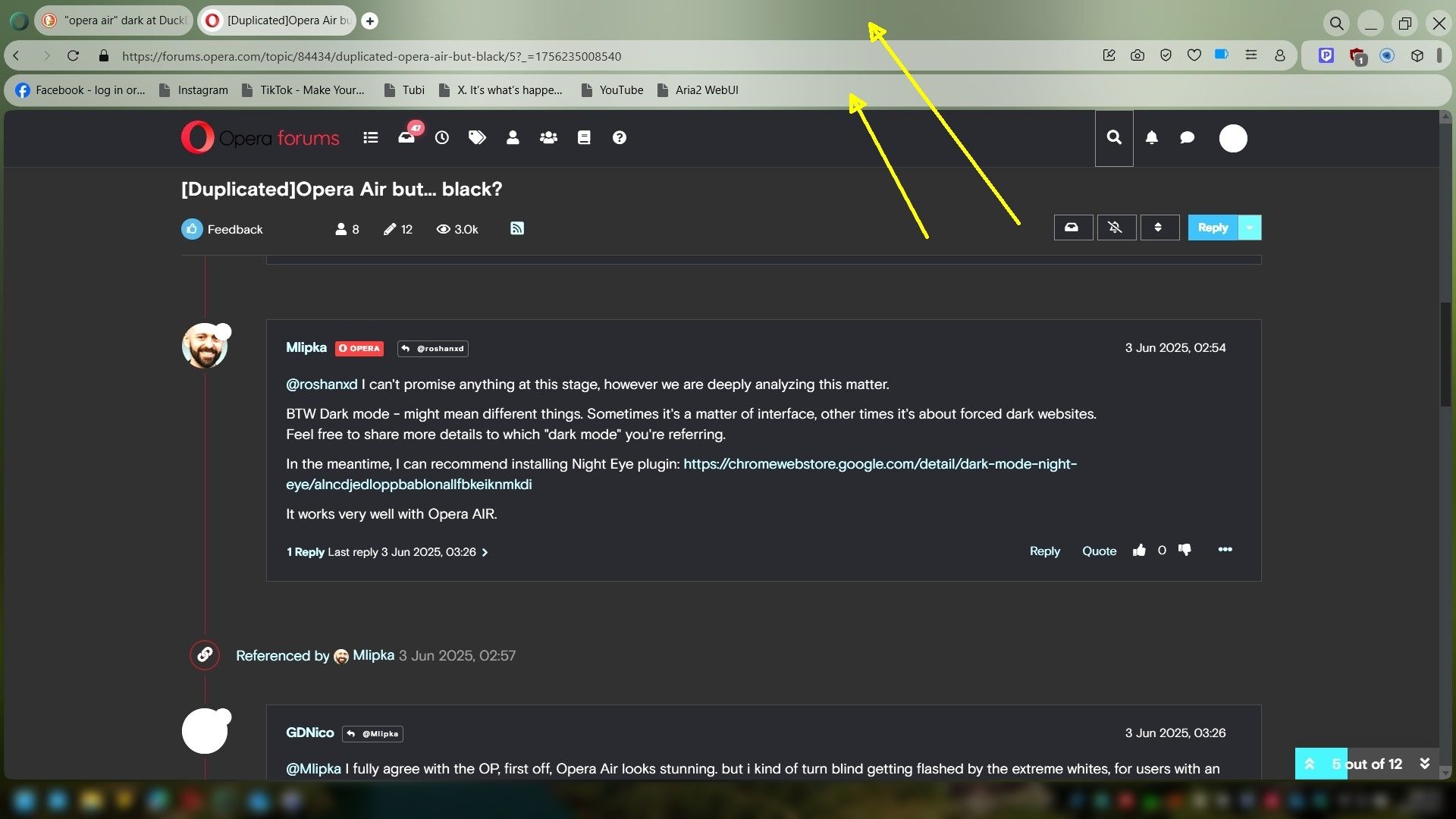Click the snapshot camera icon in address bar
Viewport: 1456px width, 819px height.
(x=1137, y=55)
